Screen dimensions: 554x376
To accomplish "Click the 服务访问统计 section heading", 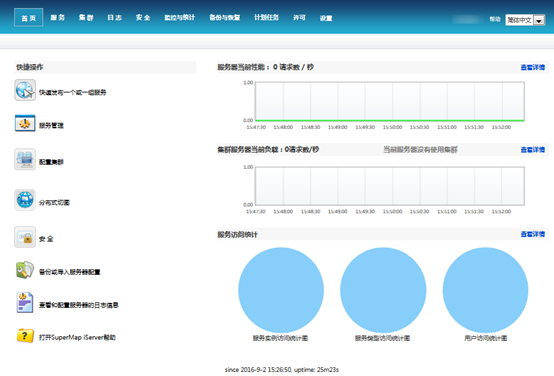I will (x=237, y=234).
